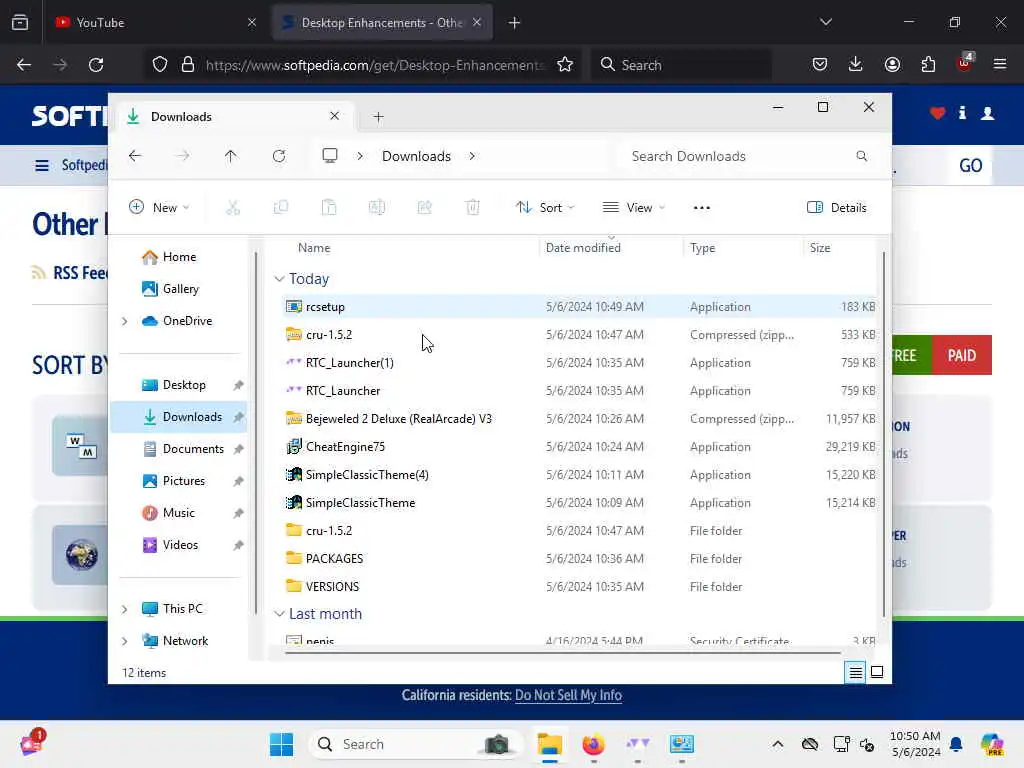
Task: Click the Cut icon in Explorer toolbar
Action: pos(233,208)
